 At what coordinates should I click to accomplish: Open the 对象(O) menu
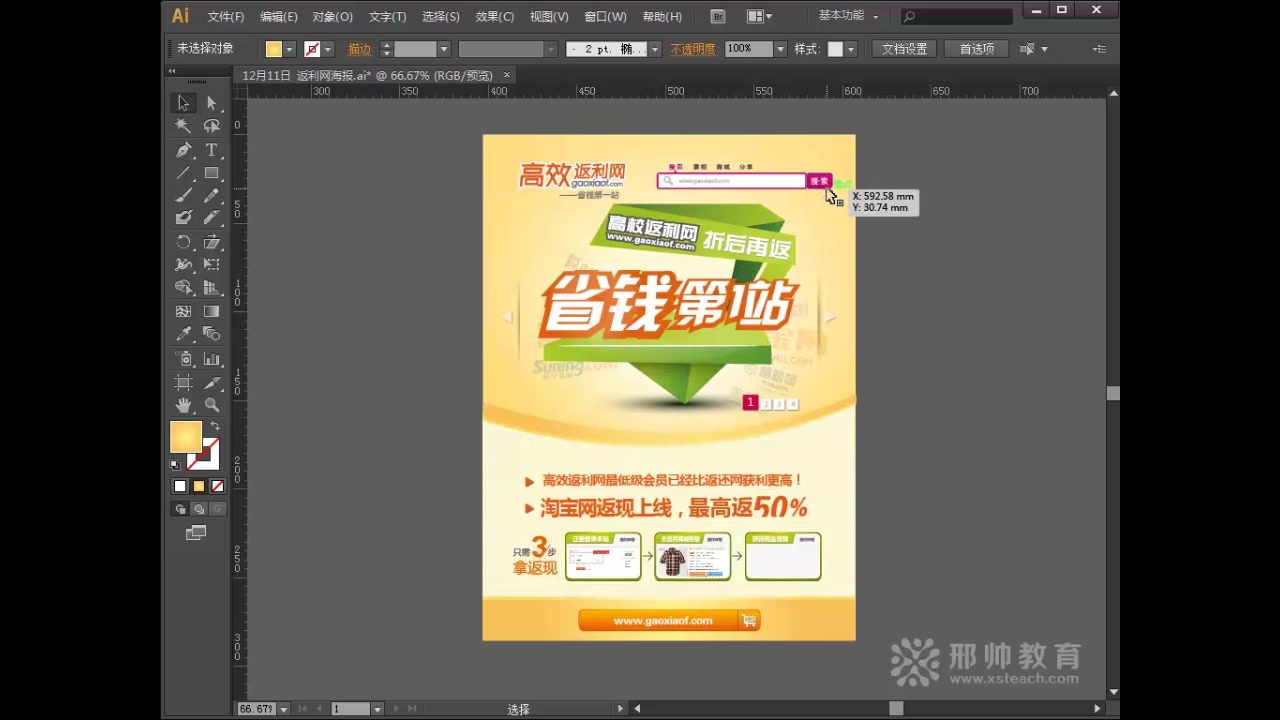333,17
